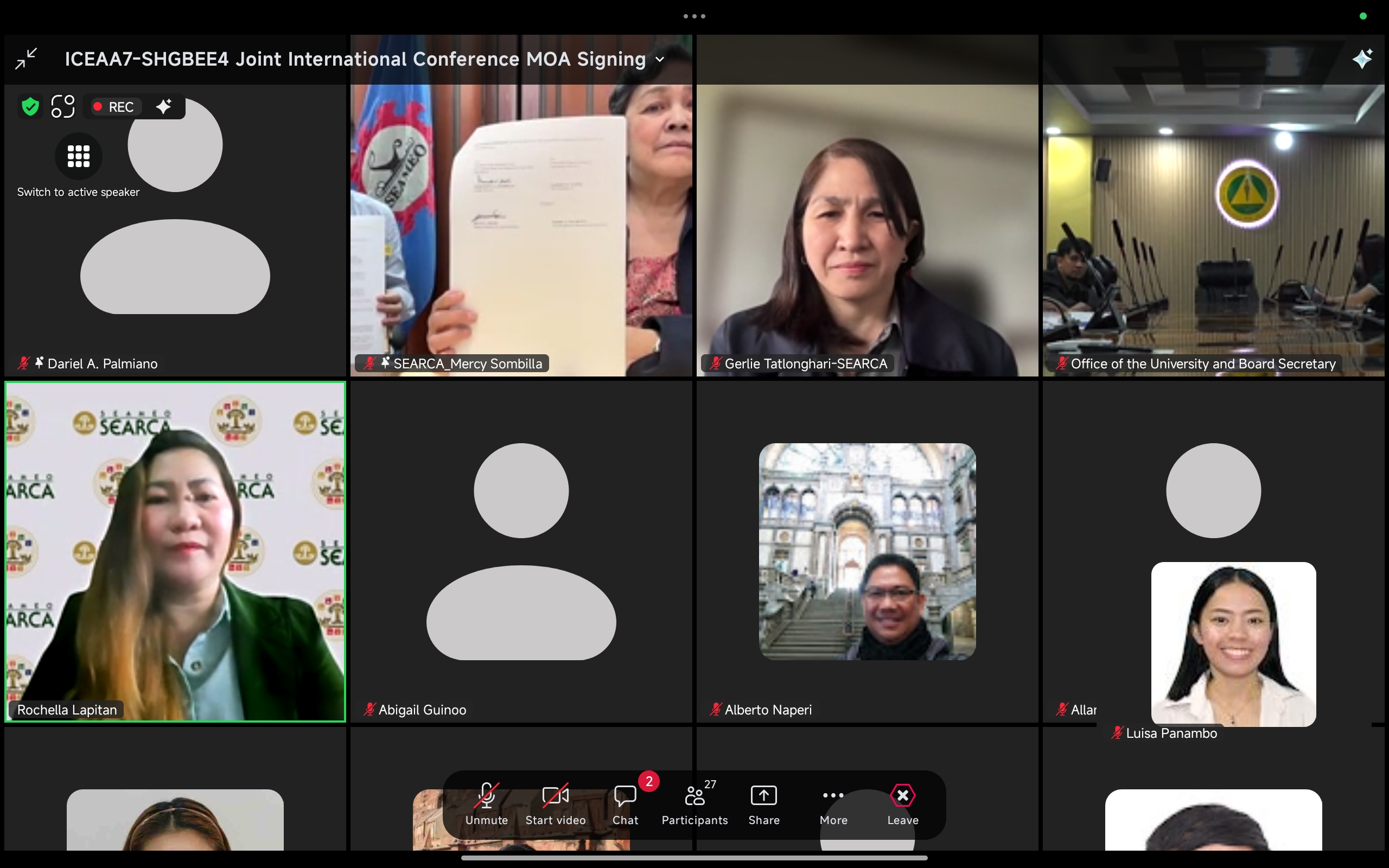The image size is (1389, 868).
Task: Click Switch to active speaker label
Action: pos(78,192)
